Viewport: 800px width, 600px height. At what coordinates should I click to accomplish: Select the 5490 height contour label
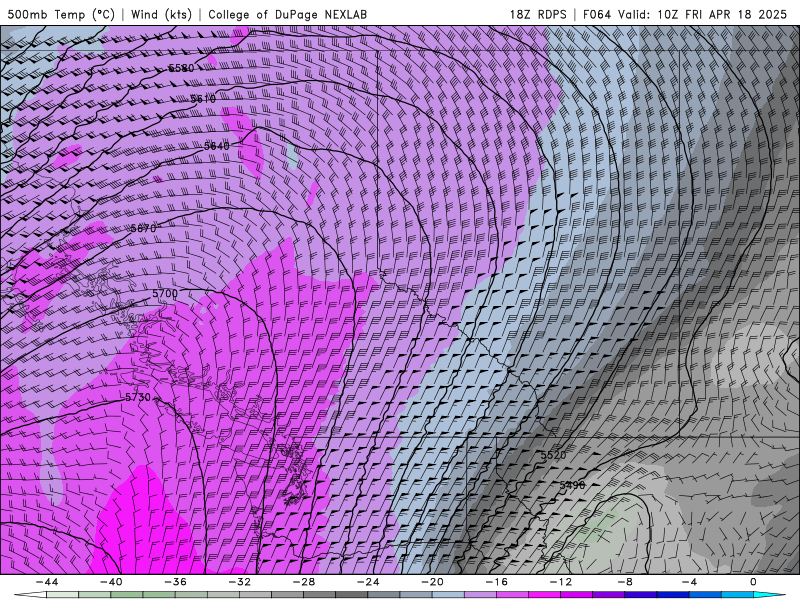coord(572,485)
